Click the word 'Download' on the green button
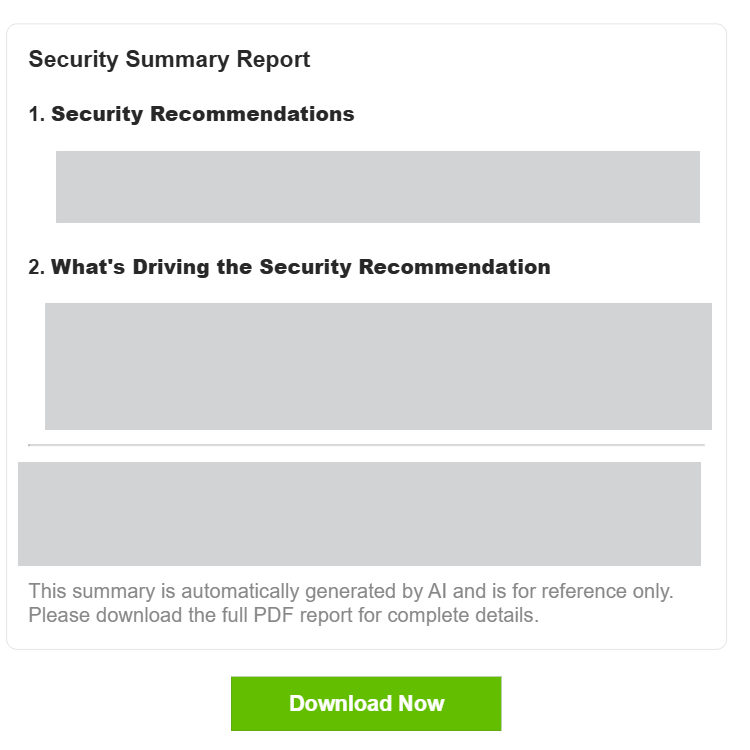This screenshot has height=750, width=750. click(341, 704)
